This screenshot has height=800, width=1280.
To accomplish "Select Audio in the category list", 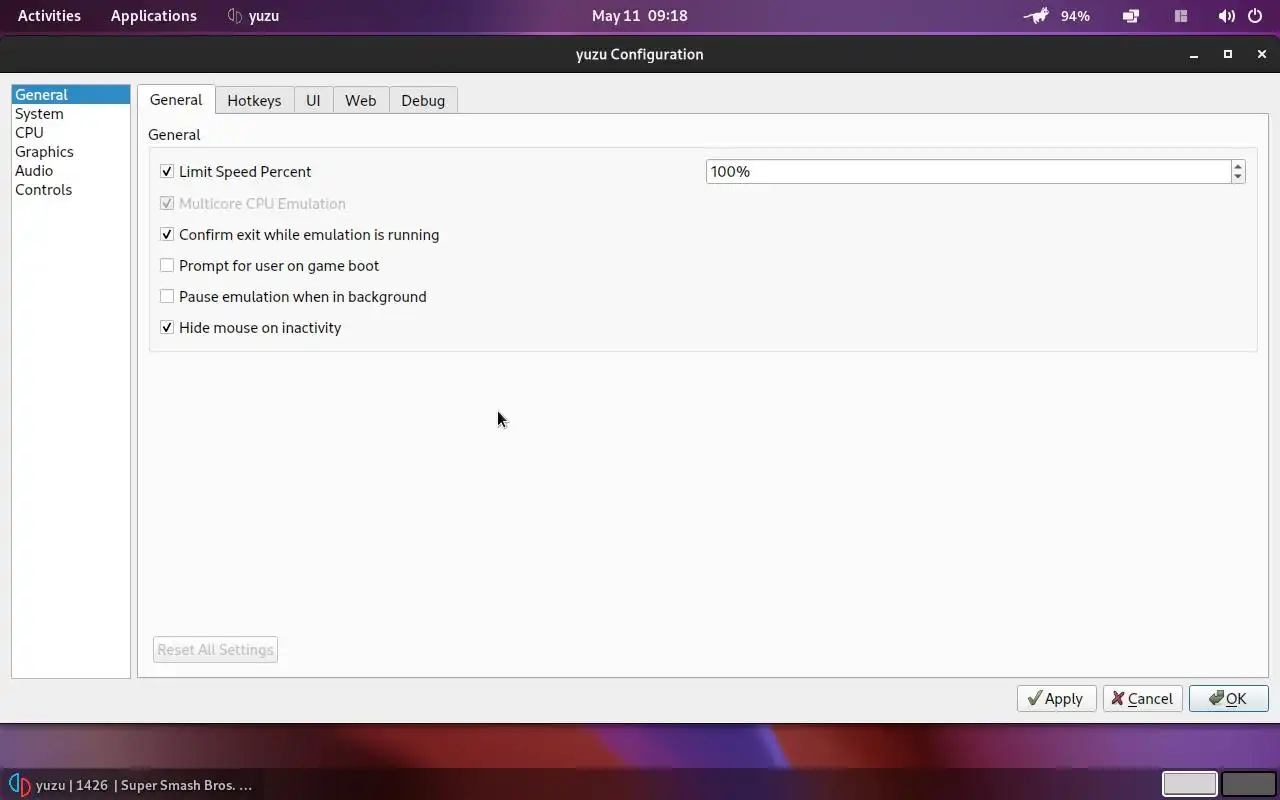I will click(x=71, y=171).
